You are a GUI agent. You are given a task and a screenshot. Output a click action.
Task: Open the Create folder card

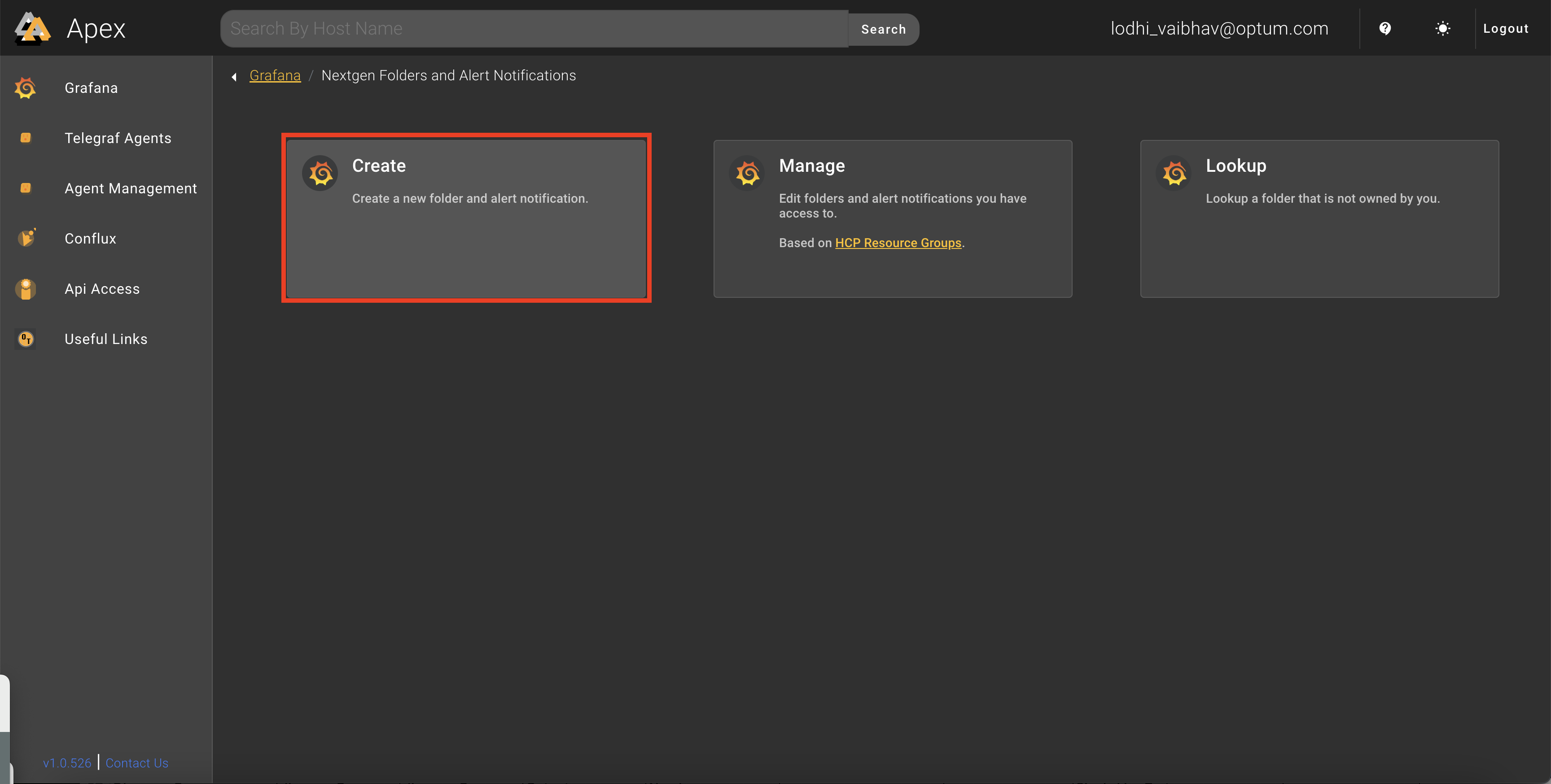466,218
